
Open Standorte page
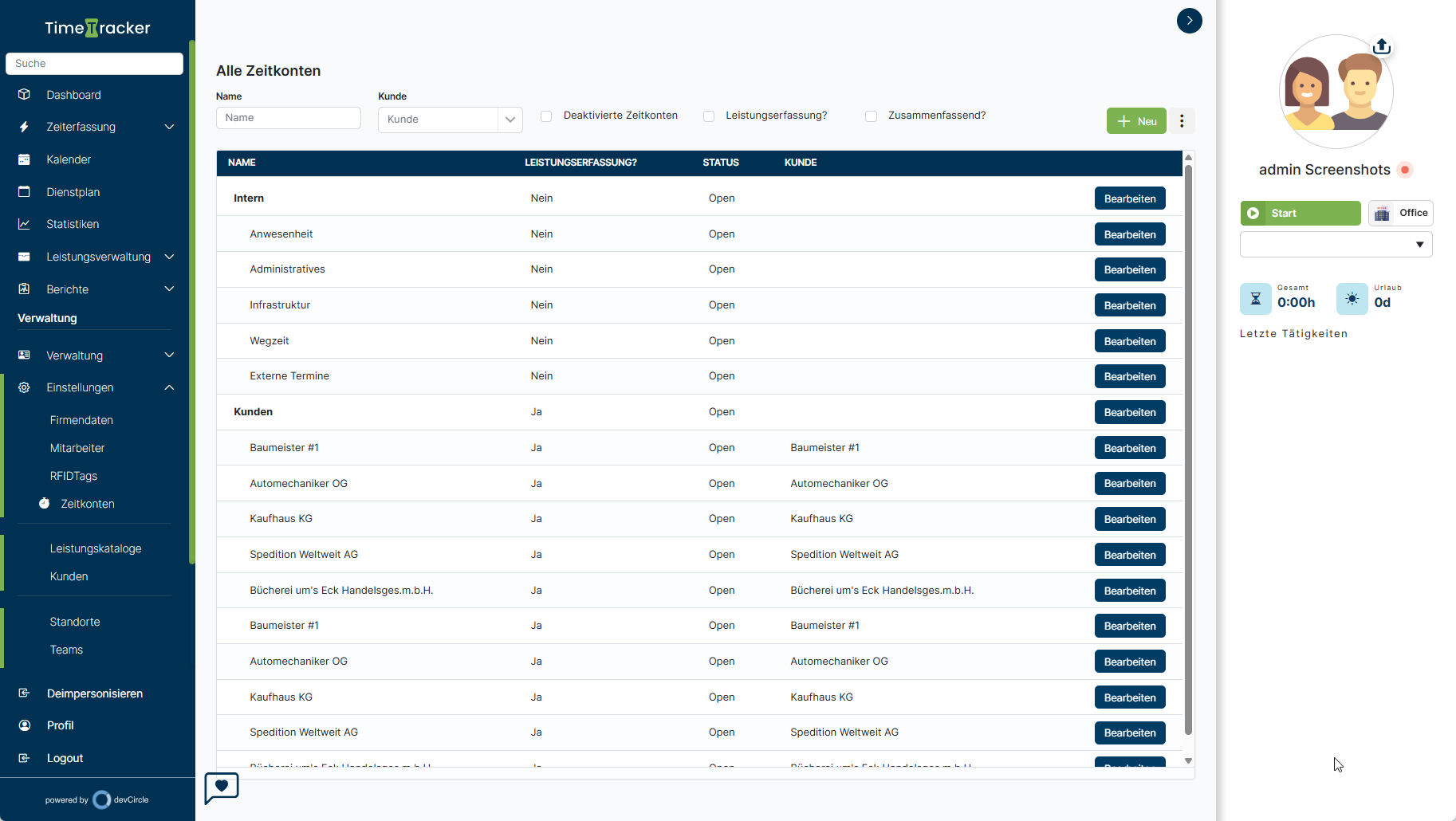(75, 622)
